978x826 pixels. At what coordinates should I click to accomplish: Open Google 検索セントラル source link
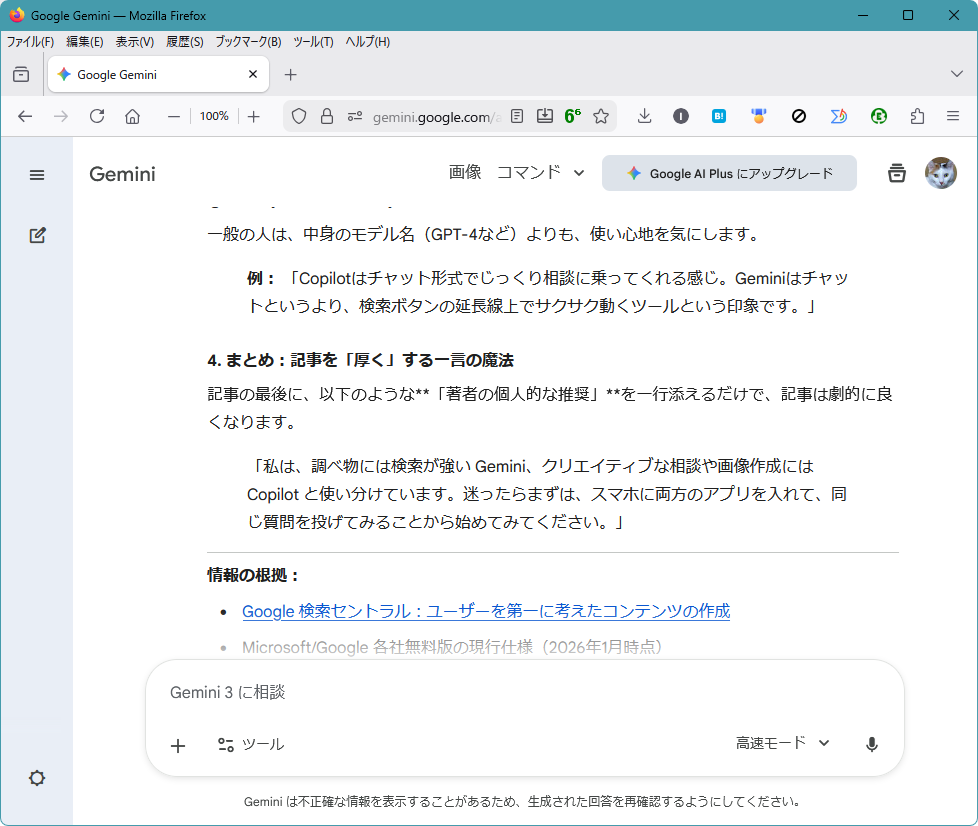point(486,611)
